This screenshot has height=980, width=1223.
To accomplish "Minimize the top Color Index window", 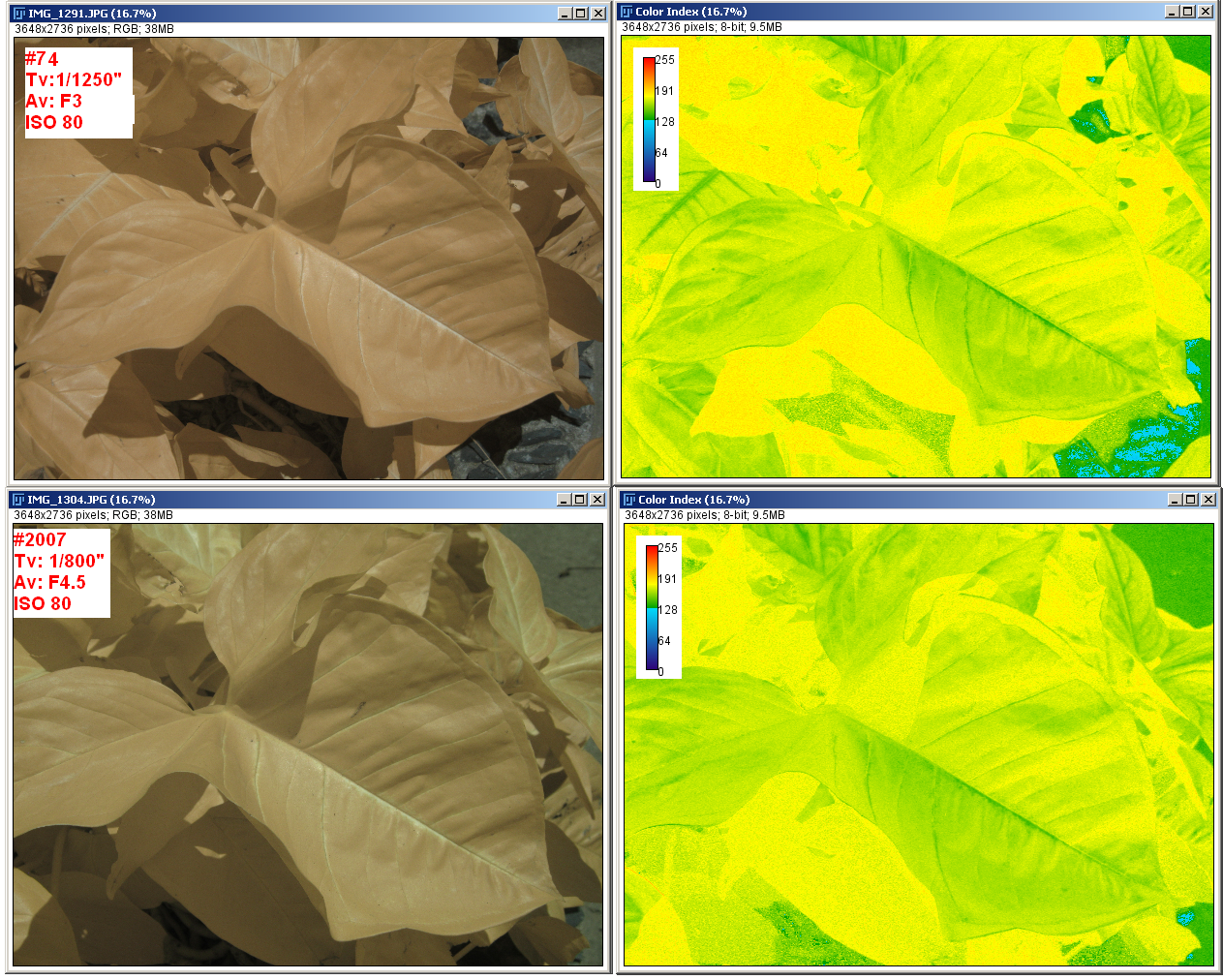I will click(1173, 12).
